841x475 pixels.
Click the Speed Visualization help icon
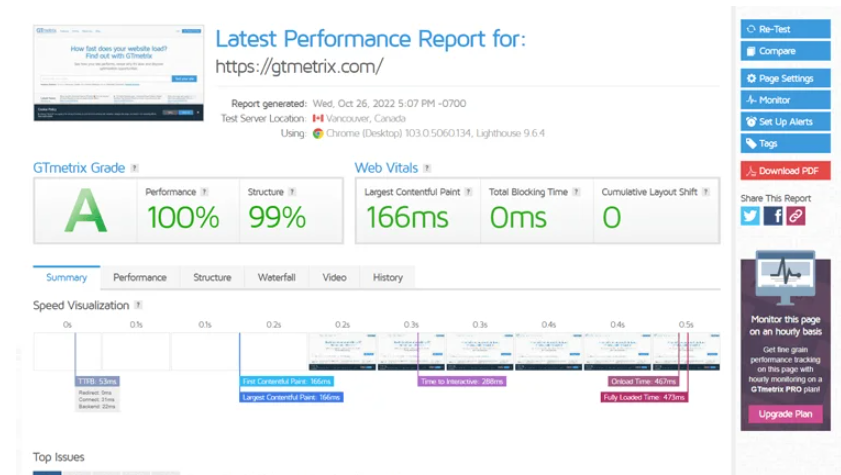click(138, 305)
